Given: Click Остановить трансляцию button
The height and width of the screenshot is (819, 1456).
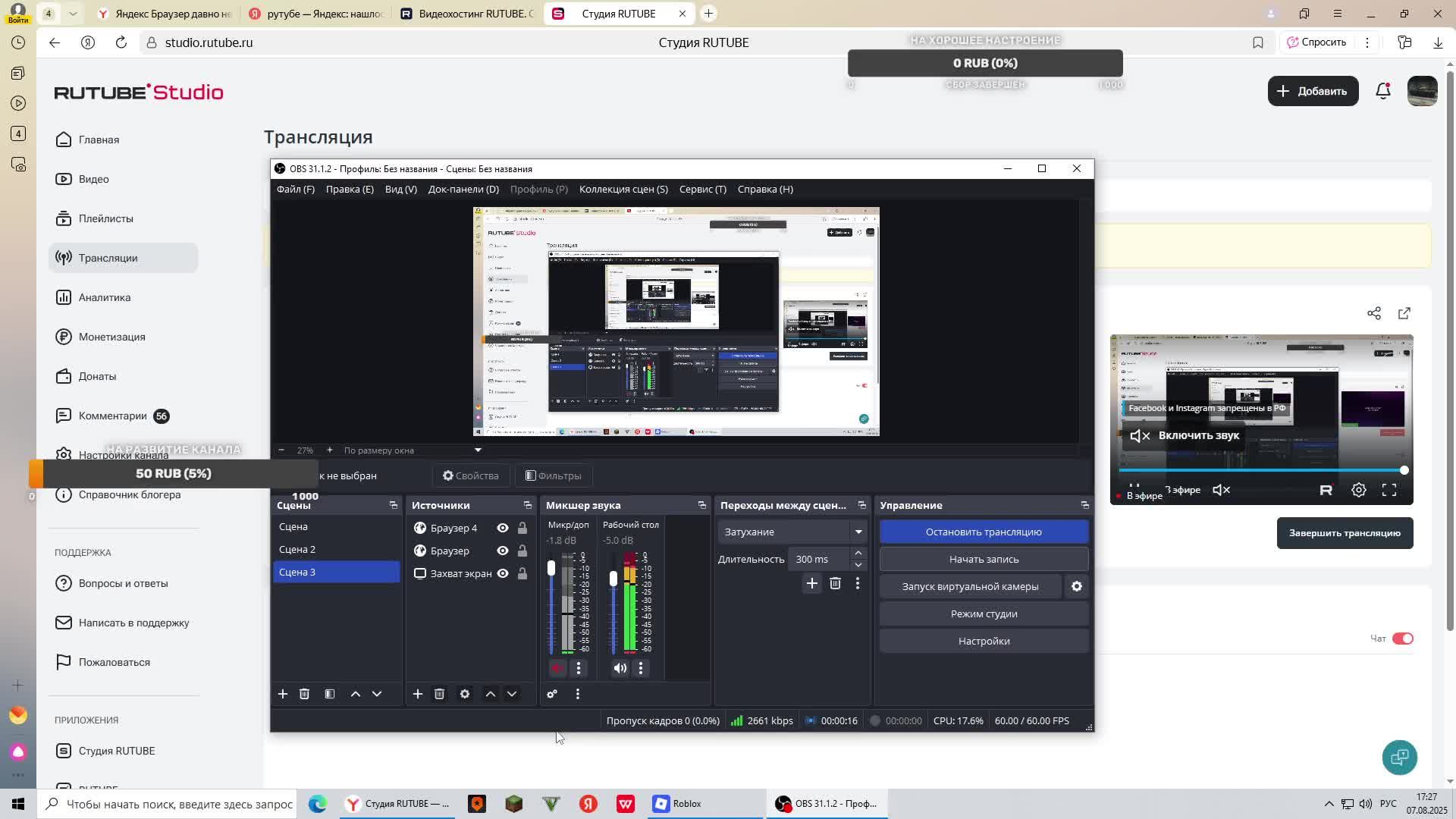Looking at the screenshot, I should pyautogui.click(x=984, y=532).
